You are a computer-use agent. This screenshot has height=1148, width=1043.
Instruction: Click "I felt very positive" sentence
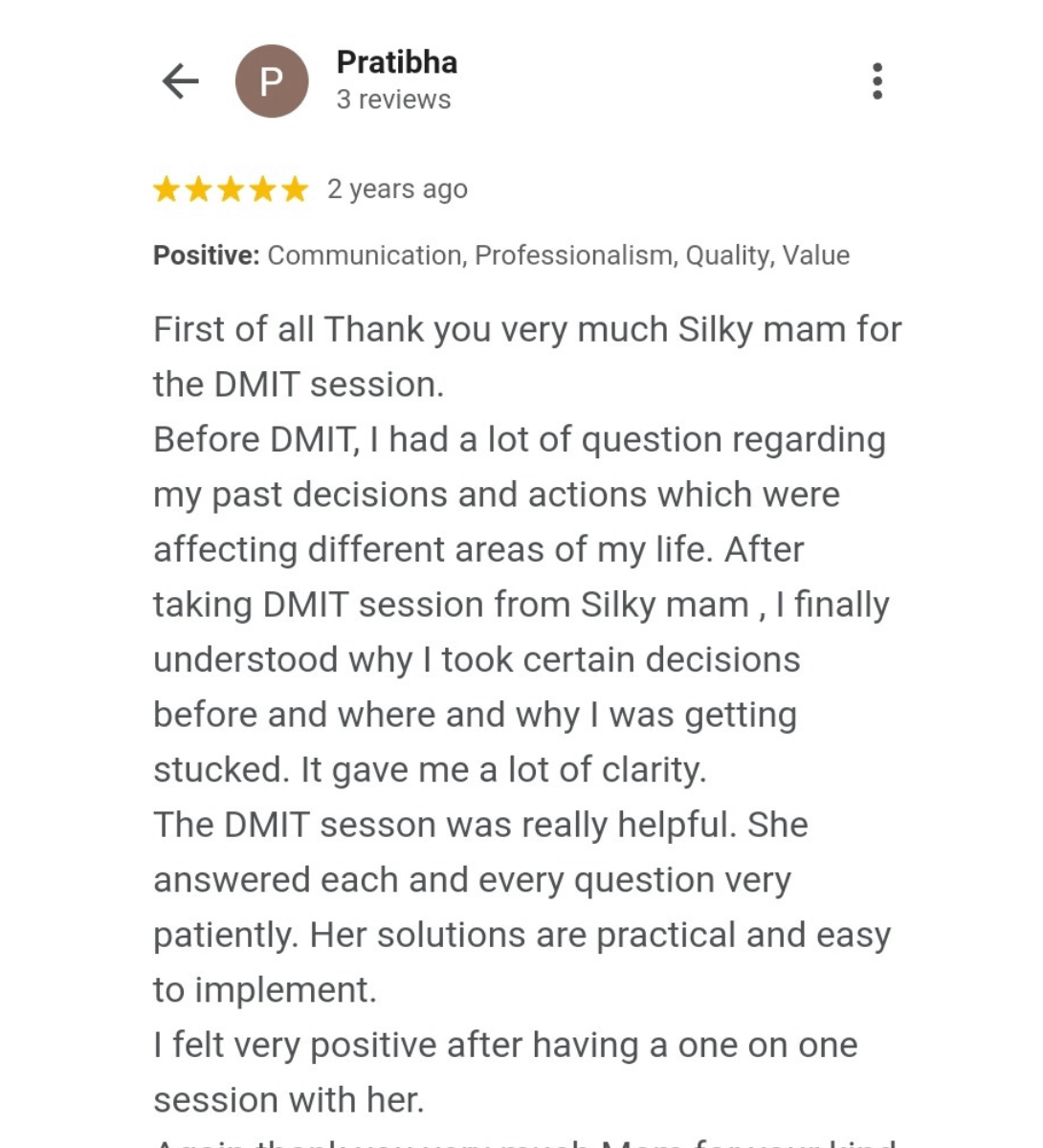pos(504,1046)
